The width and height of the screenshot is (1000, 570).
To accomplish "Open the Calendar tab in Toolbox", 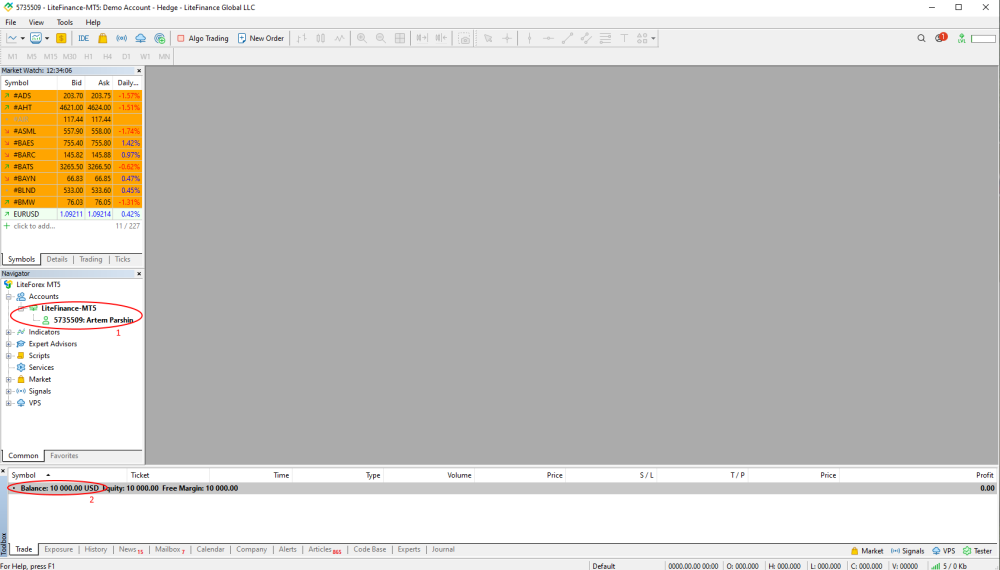I will [x=210, y=550].
